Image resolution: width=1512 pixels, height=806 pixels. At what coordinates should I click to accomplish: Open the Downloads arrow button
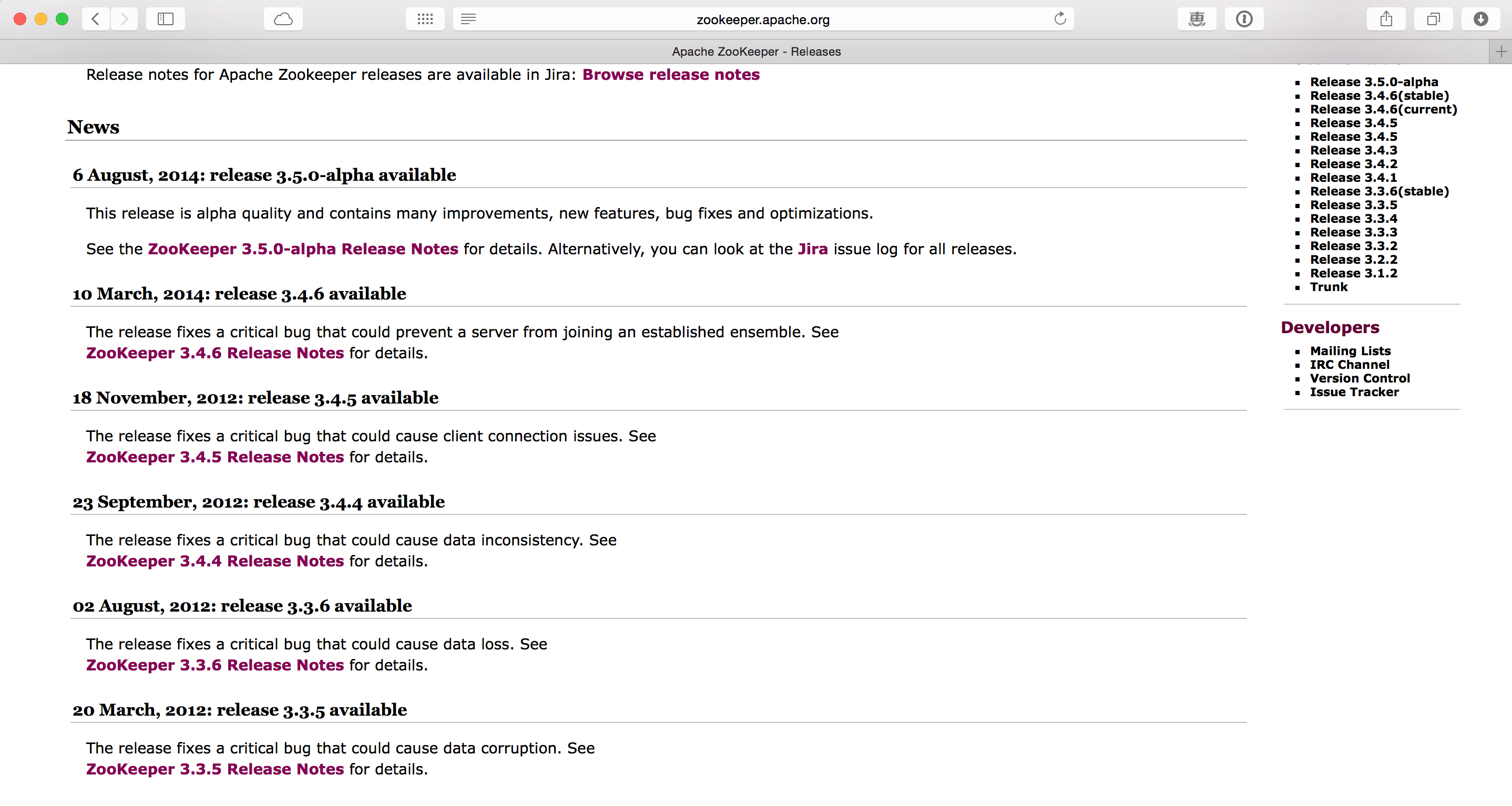coord(1480,19)
